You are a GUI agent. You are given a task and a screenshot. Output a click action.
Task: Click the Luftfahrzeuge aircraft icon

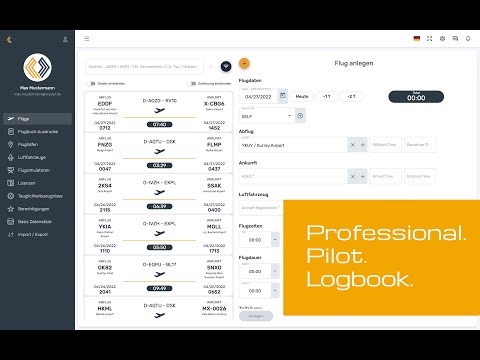pyautogui.click(x=11, y=157)
